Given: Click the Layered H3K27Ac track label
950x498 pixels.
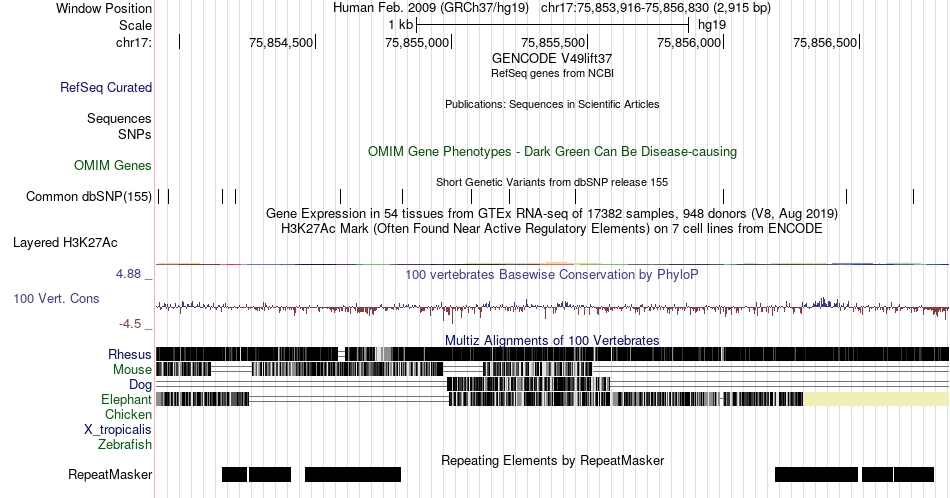Looking at the screenshot, I should click(65, 243).
